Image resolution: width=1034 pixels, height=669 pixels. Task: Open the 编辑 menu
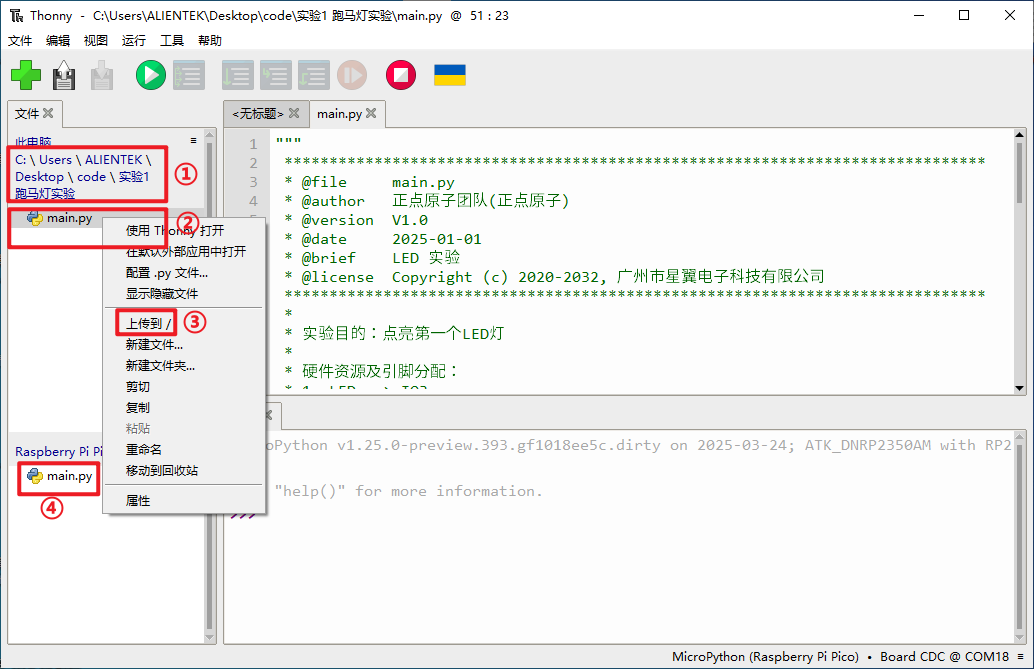pos(58,40)
